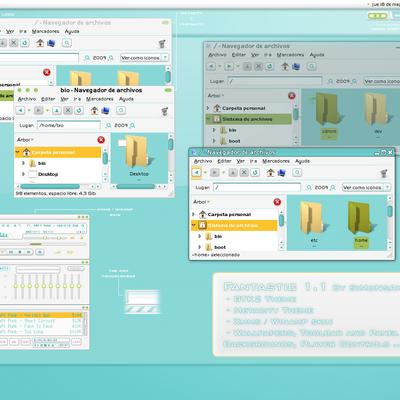Screen dimensions: 400x400
Task: Click Back arrow in the teal-titled front window
Action: (196, 172)
